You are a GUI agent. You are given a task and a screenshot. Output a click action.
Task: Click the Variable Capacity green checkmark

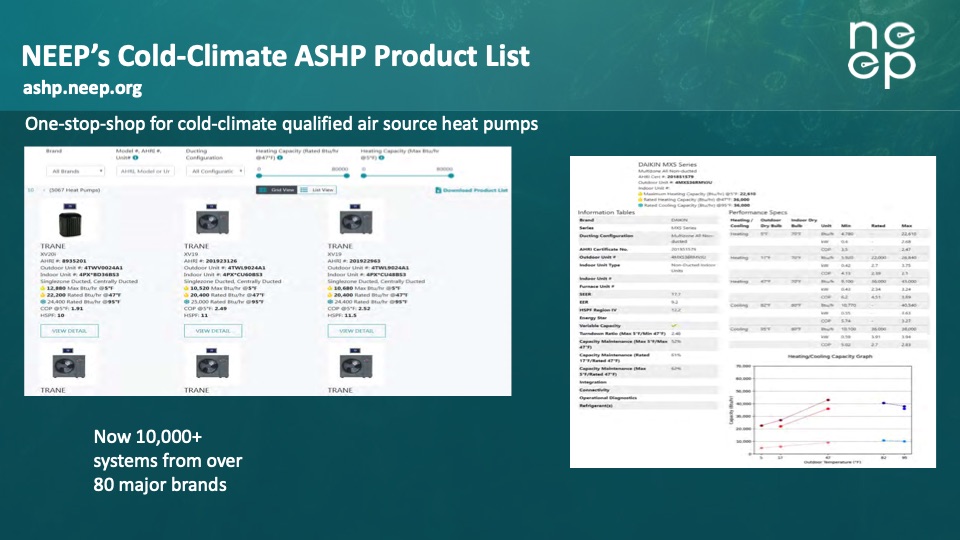[x=674, y=326]
